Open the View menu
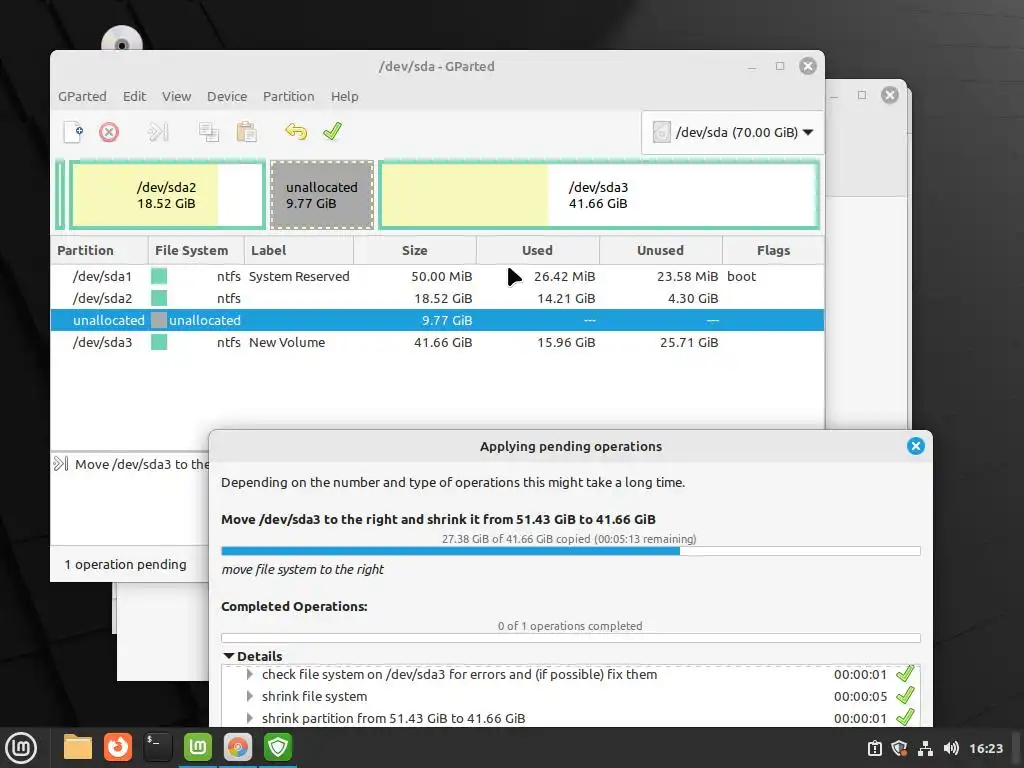Screen dimensions: 1024x768 pyautogui.click(x=176, y=97)
